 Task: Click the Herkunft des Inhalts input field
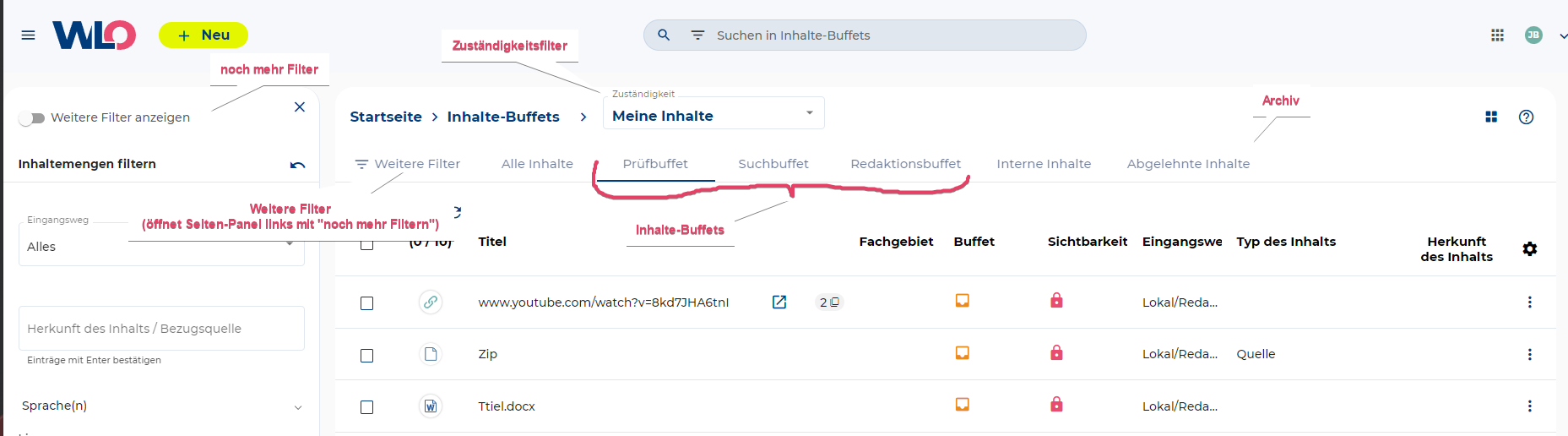(x=161, y=329)
